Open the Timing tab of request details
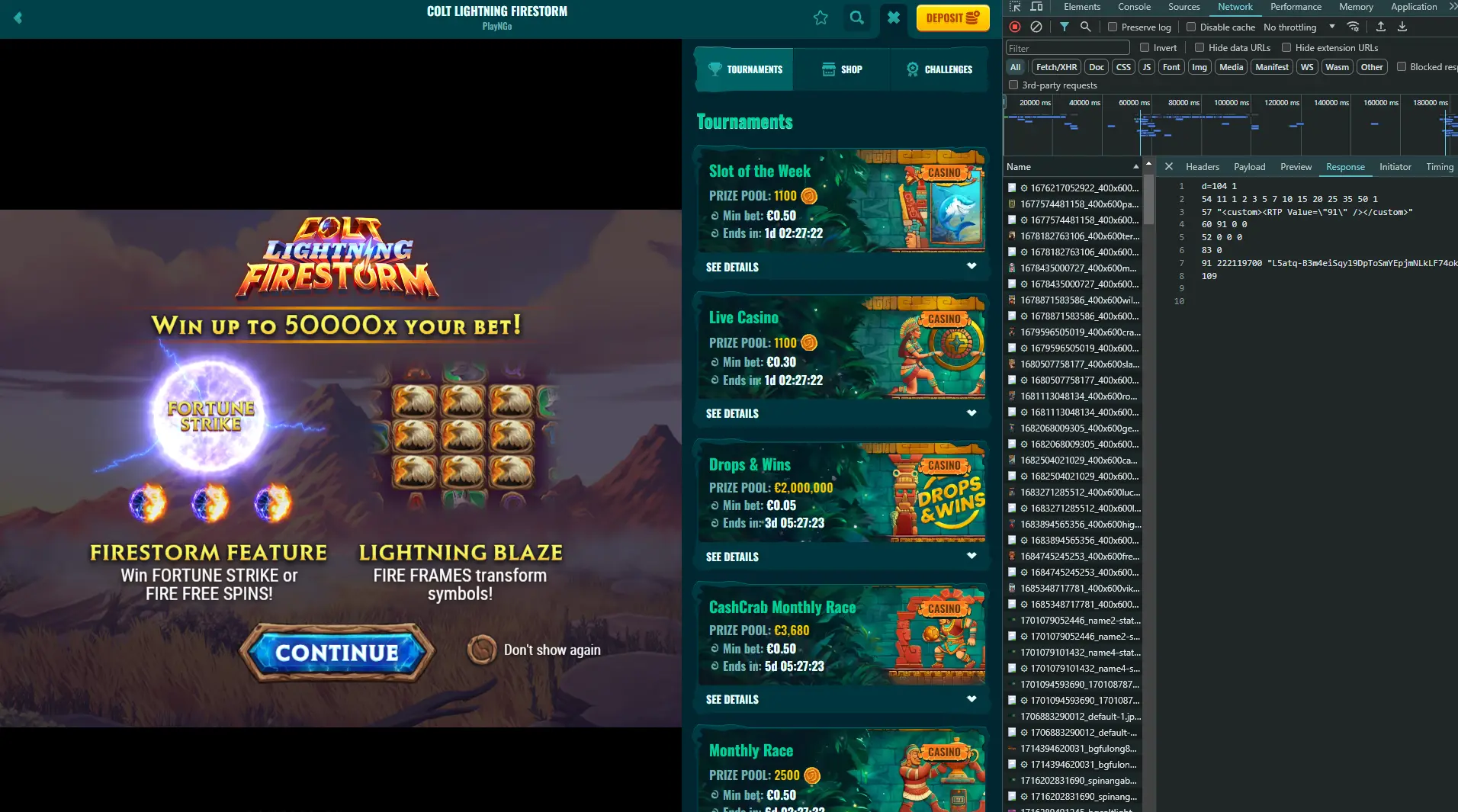Viewport: 1458px width, 812px height. [1440, 167]
